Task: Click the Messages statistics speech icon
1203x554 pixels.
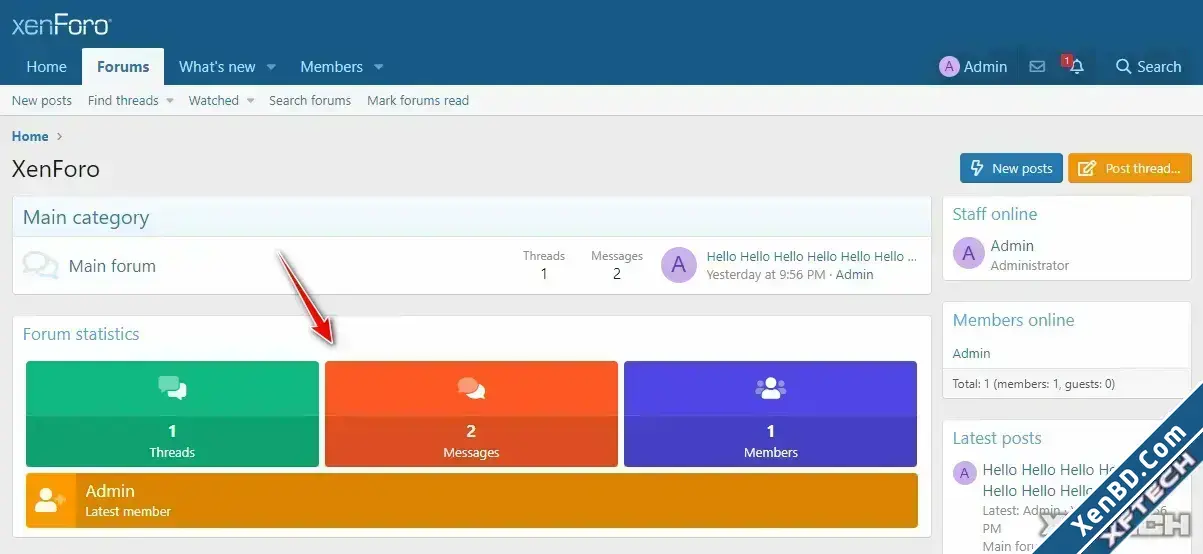Action: [x=471, y=388]
